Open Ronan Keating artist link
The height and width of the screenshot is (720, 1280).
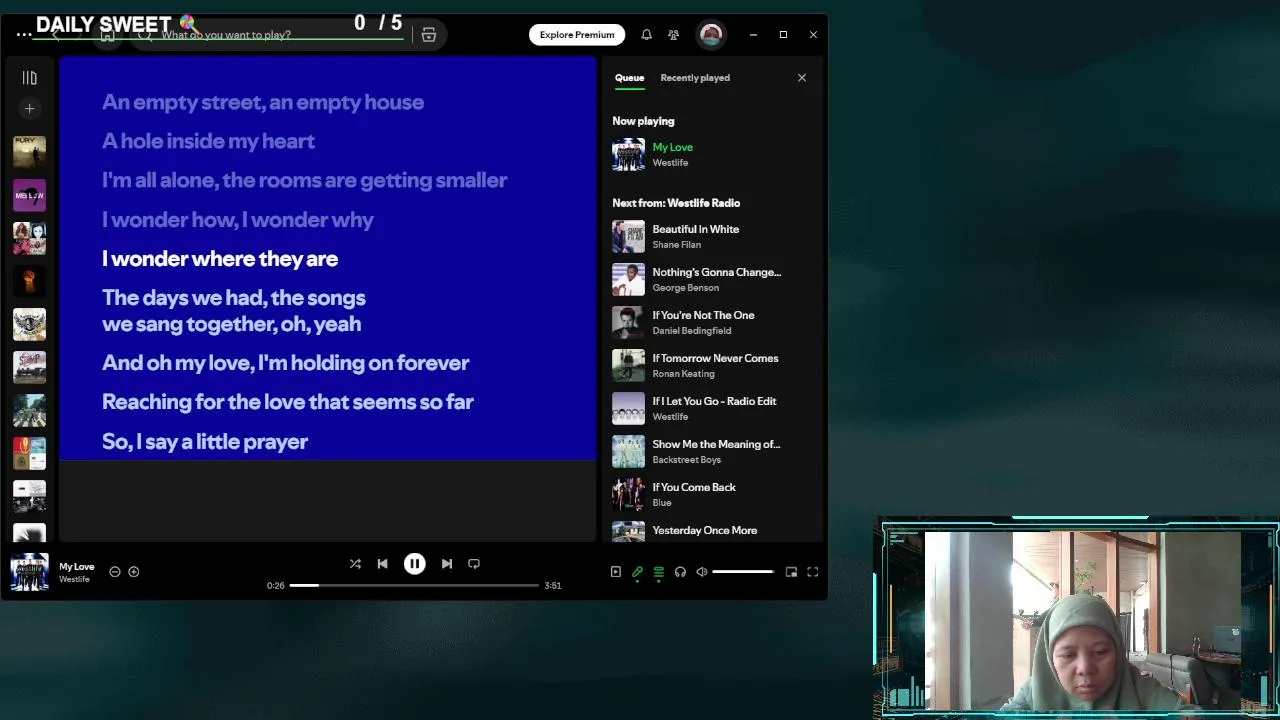point(683,374)
